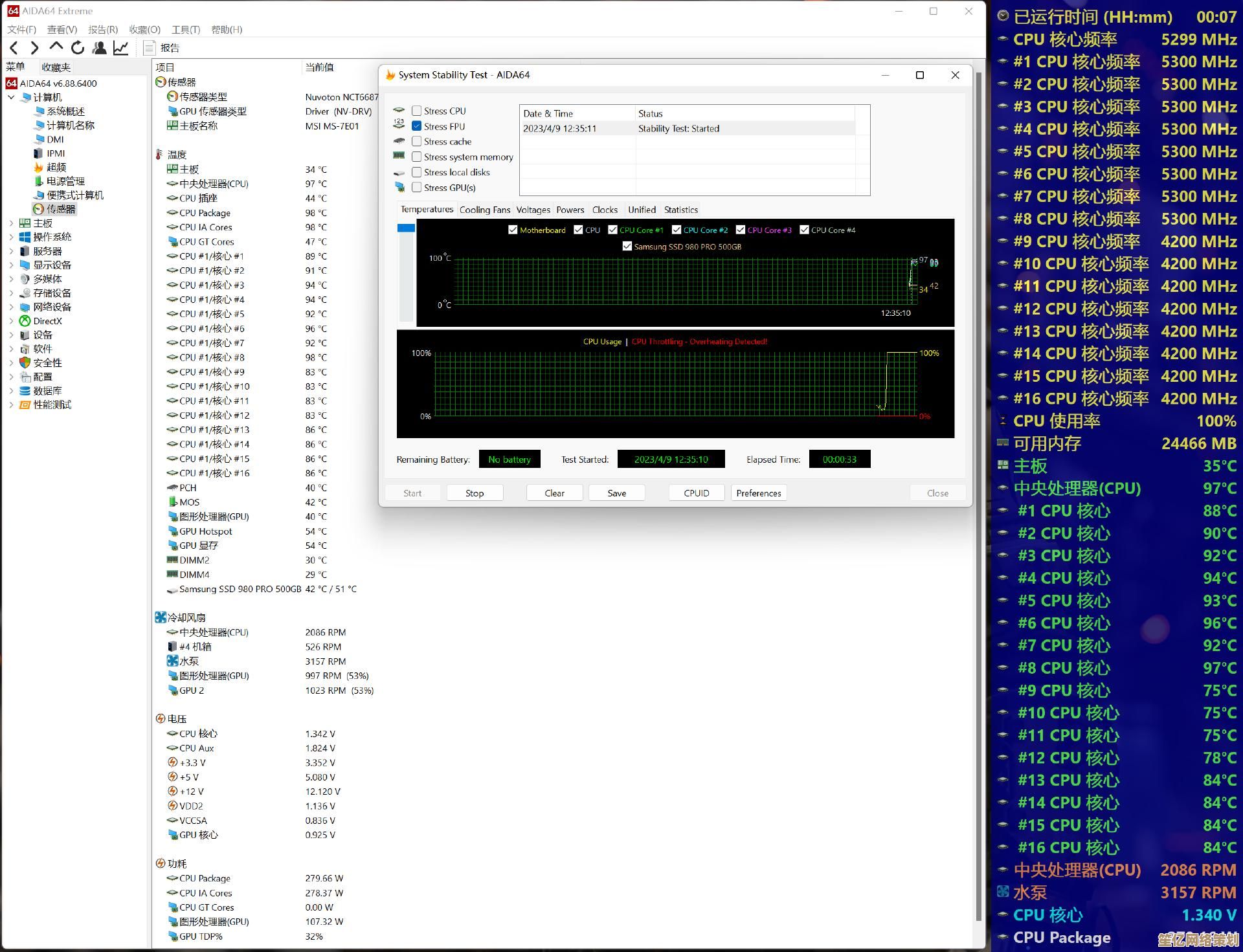1243x952 pixels.
Task: Click the forward navigation arrow icon
Action: (x=35, y=48)
